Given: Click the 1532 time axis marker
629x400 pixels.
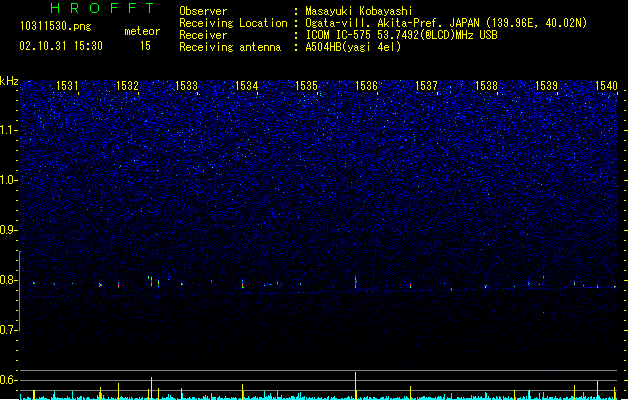Looking at the screenshot, I should pyautogui.click(x=127, y=86).
